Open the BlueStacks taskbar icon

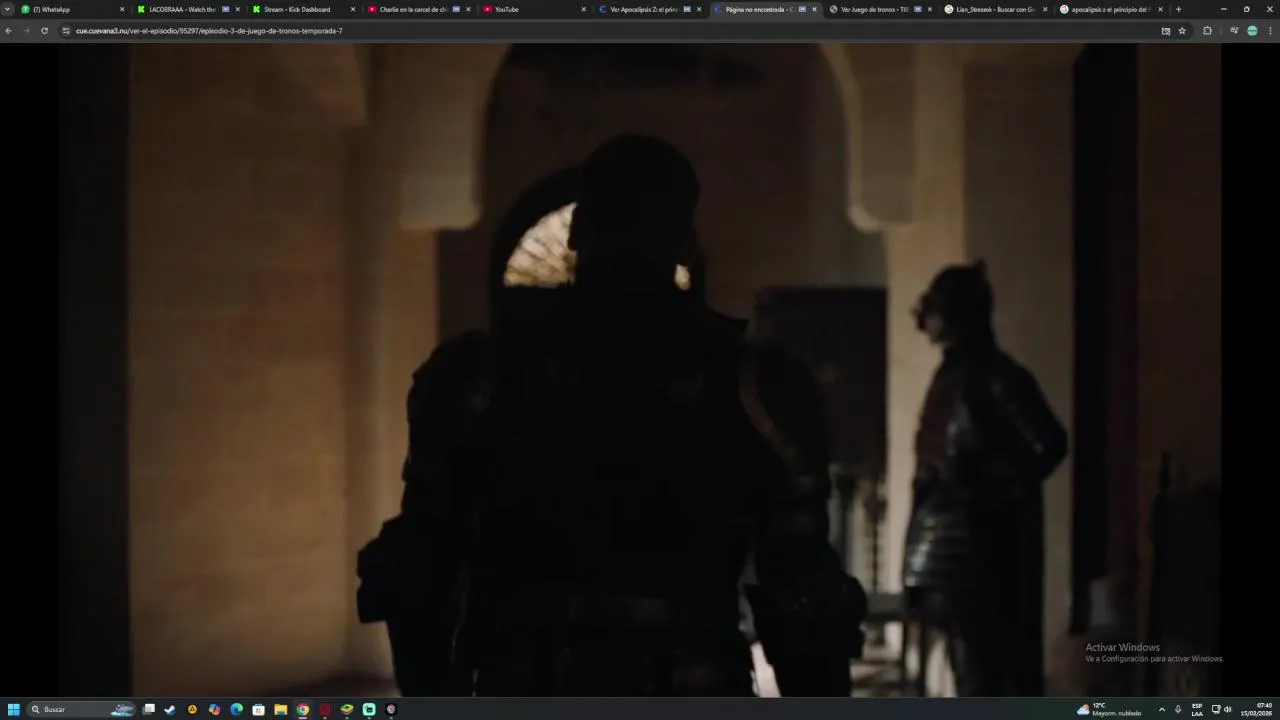[347, 709]
